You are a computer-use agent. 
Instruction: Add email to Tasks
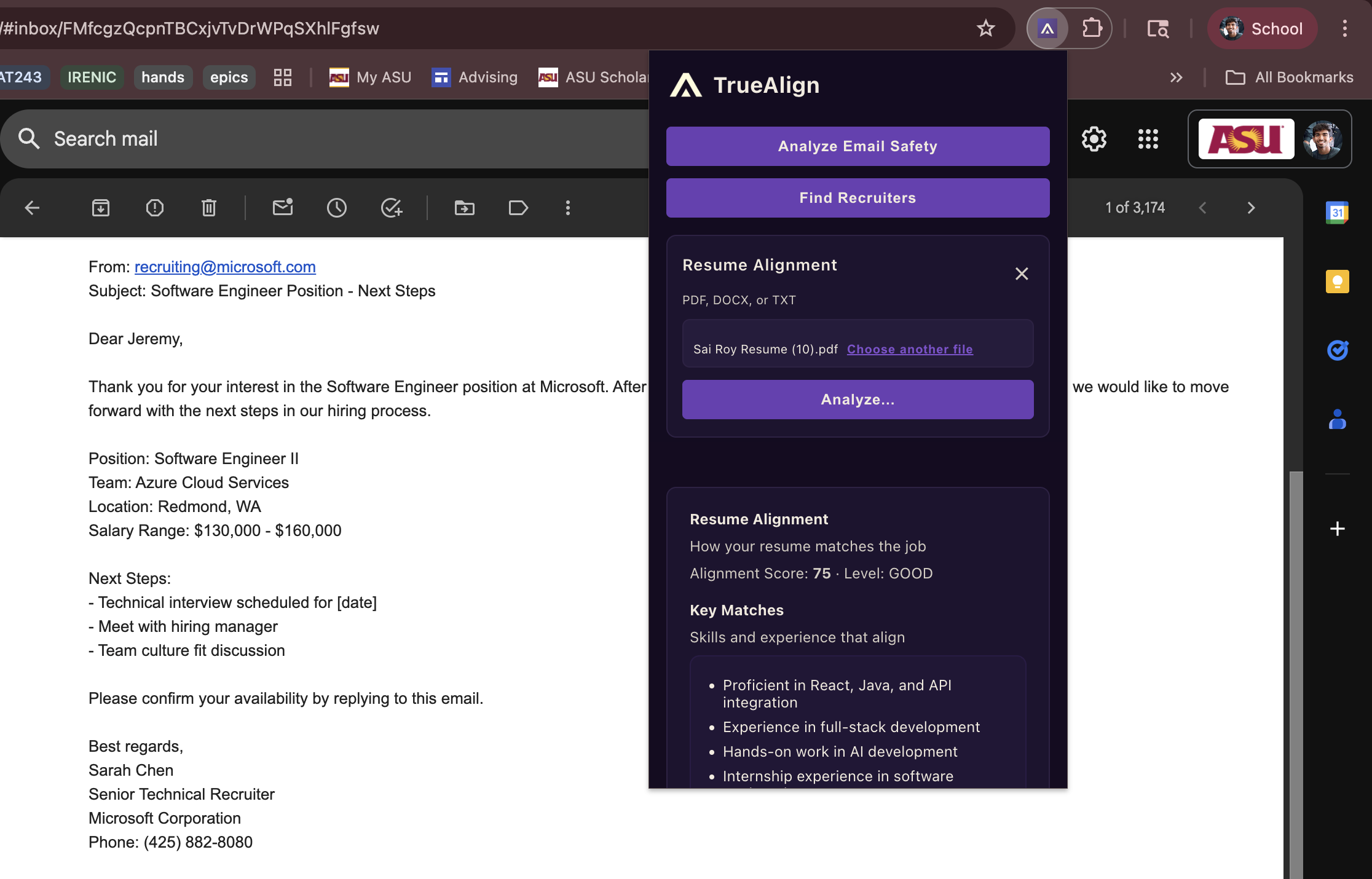tap(391, 208)
